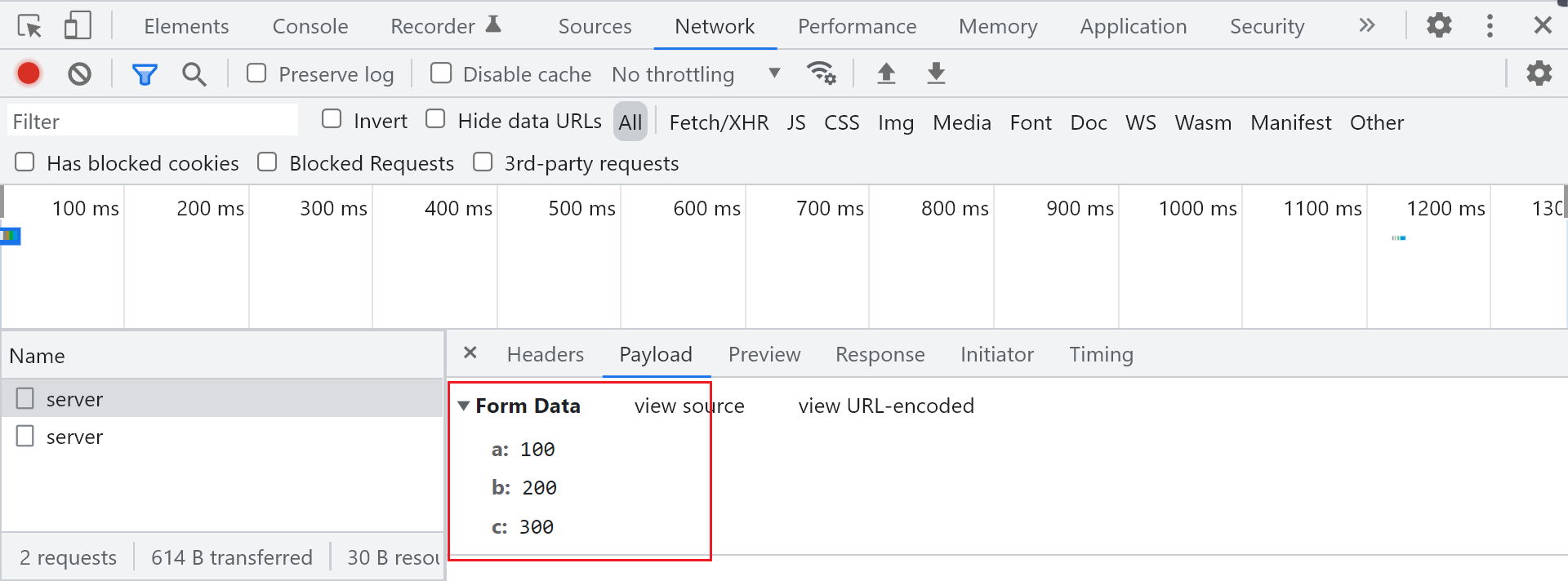The image size is (1568, 581).
Task: Click the Filter text input field
Action: click(152, 122)
